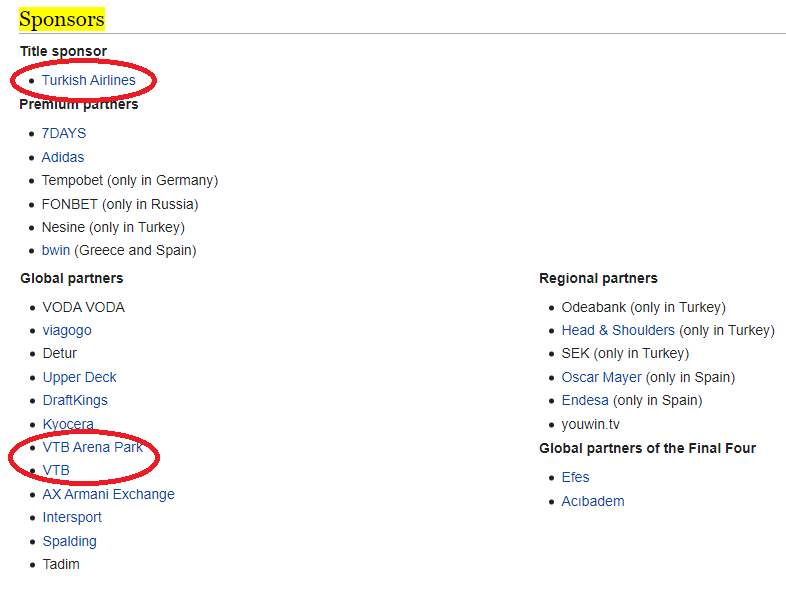The height and width of the screenshot is (591, 786).
Task: Open the Spalding link
Action: (70, 541)
